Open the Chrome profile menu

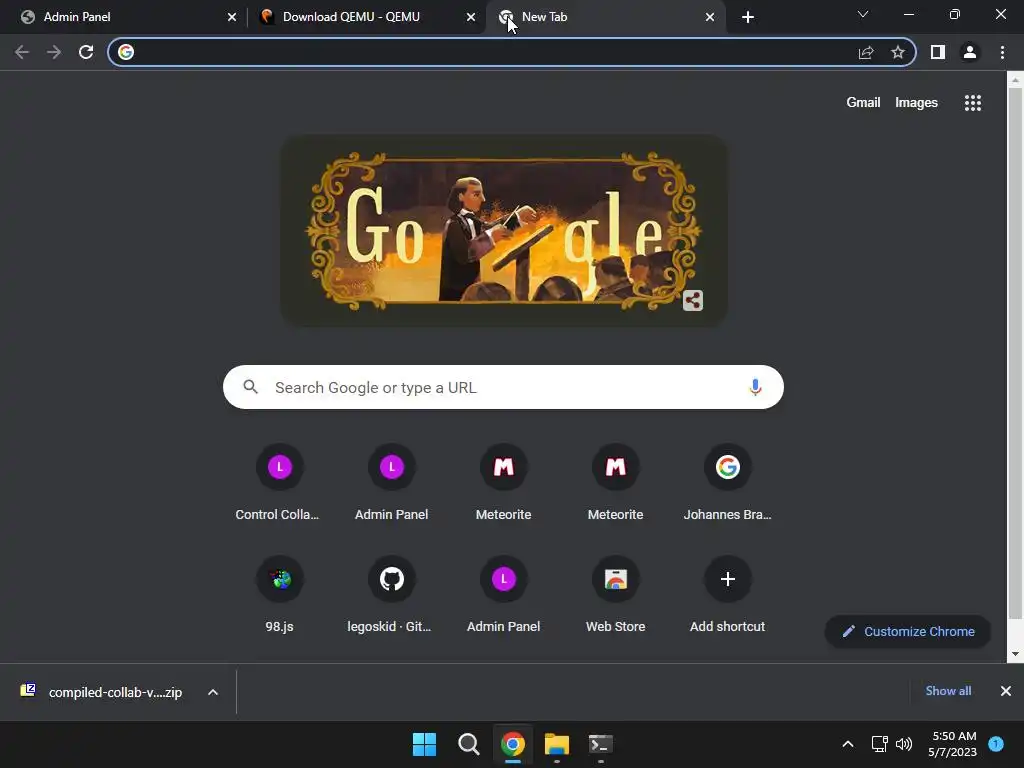point(970,52)
